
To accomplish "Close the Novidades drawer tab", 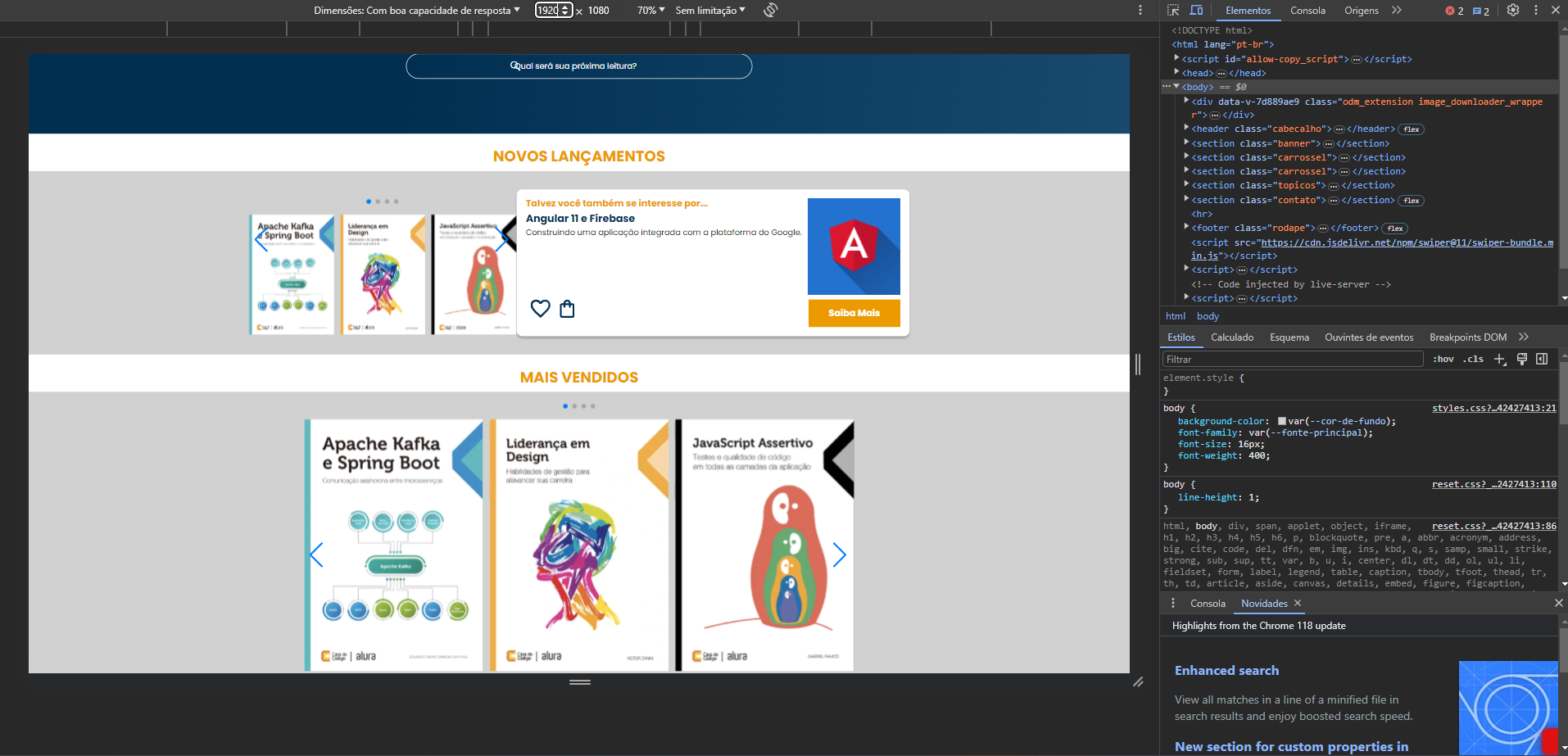I will [1298, 603].
